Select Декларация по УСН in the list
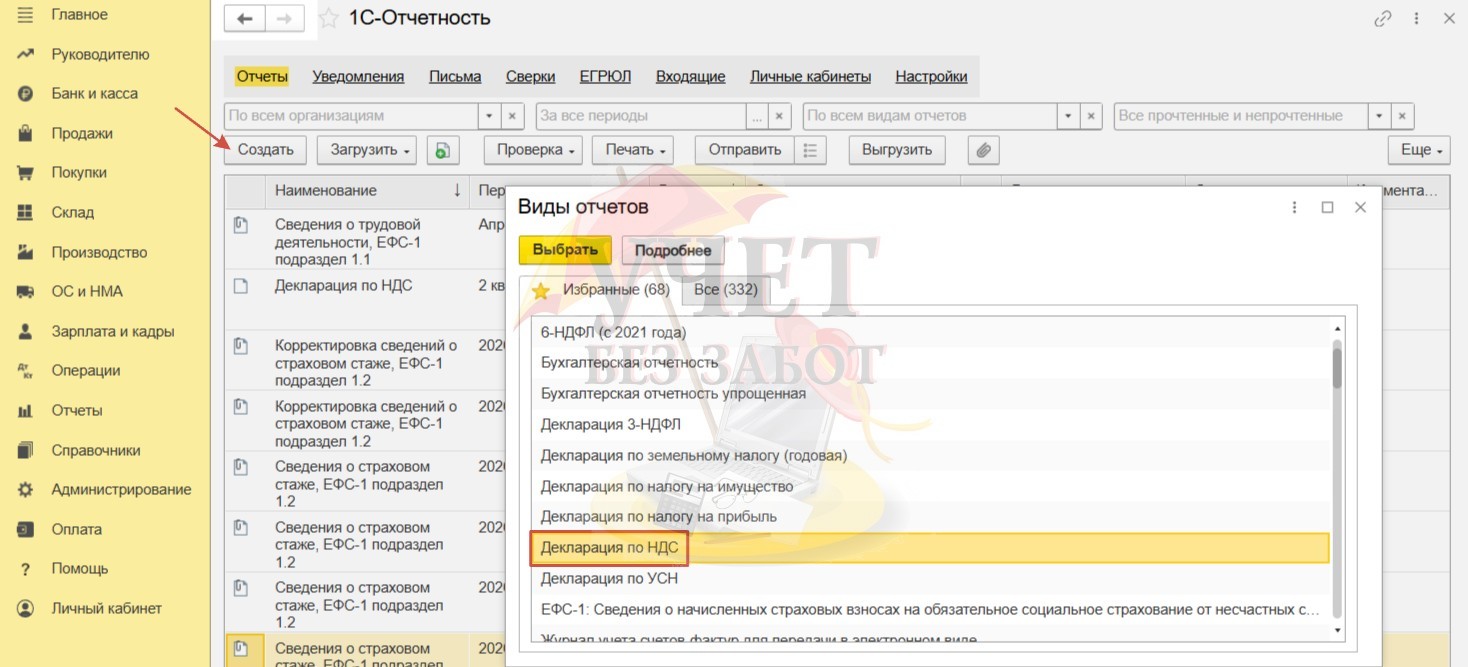Image resolution: width=1468 pixels, height=667 pixels. (x=609, y=578)
